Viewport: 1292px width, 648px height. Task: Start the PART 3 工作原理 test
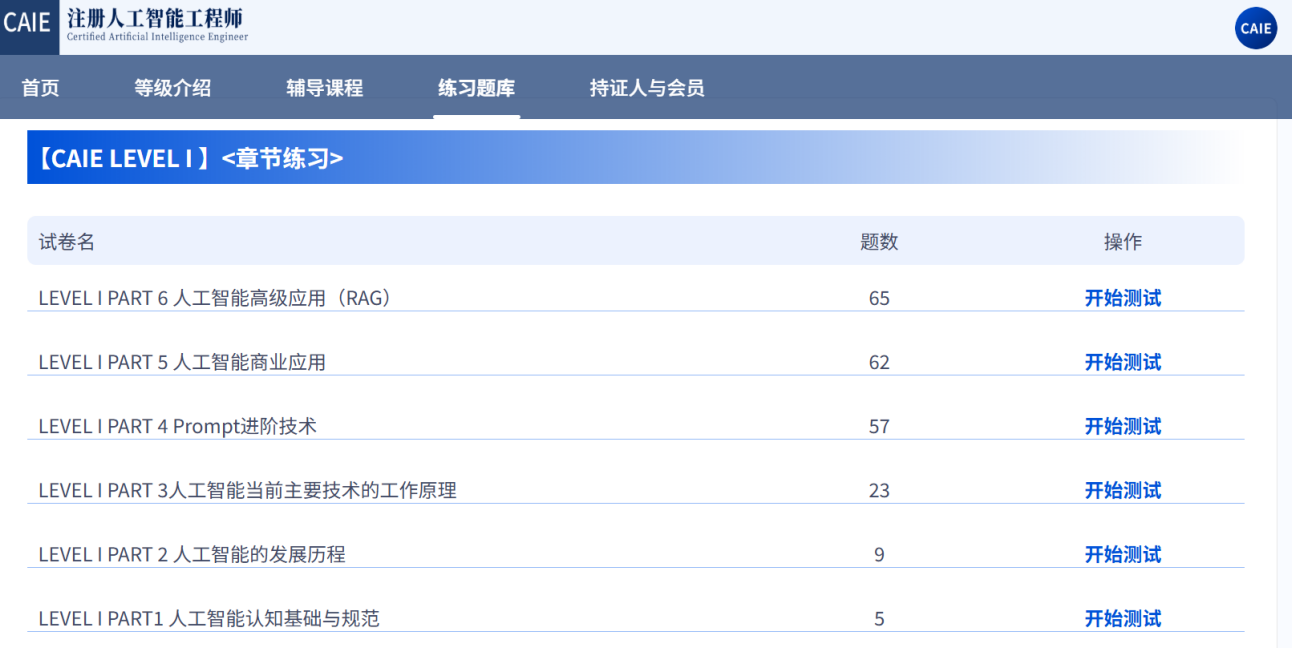click(1123, 490)
